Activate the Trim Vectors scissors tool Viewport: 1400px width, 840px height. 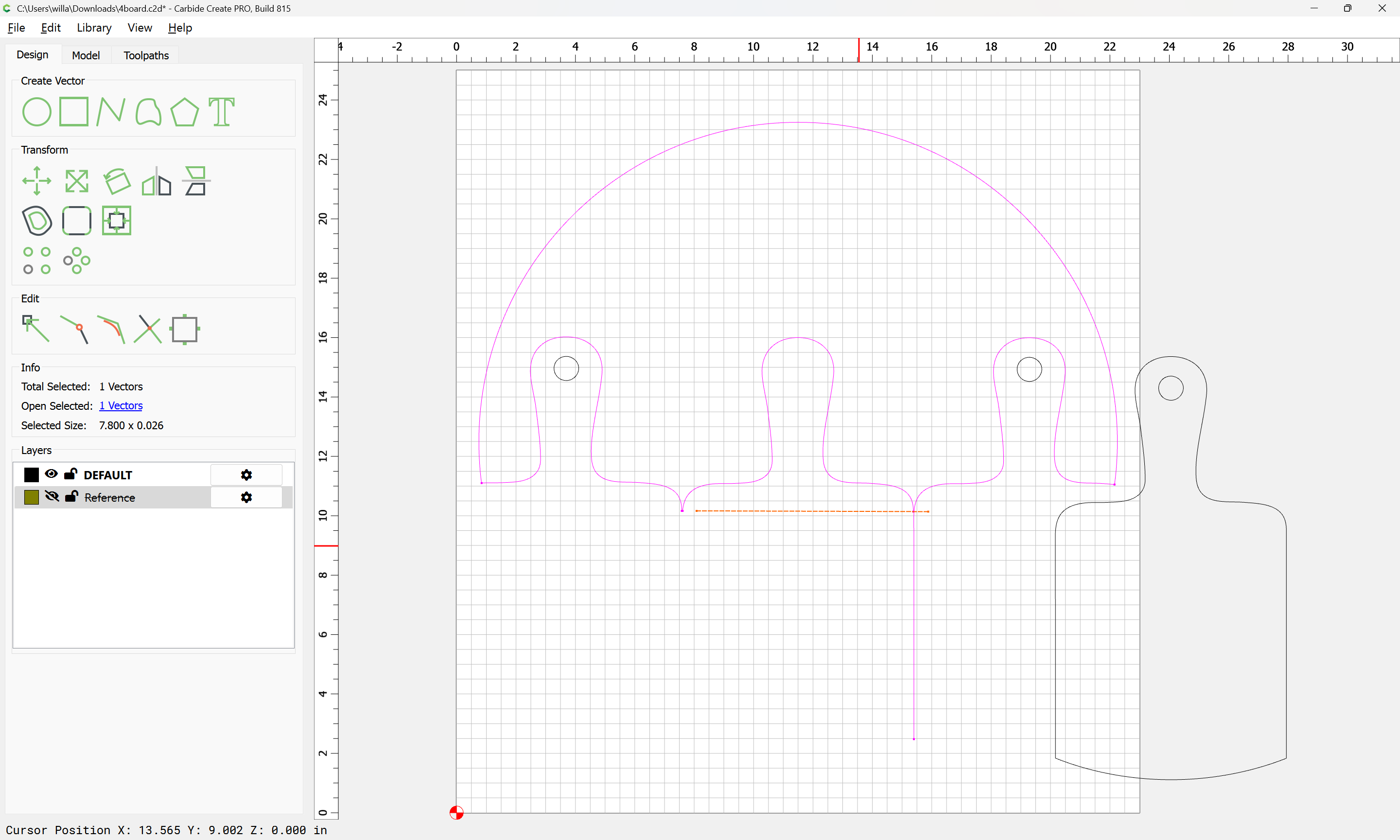(x=148, y=329)
